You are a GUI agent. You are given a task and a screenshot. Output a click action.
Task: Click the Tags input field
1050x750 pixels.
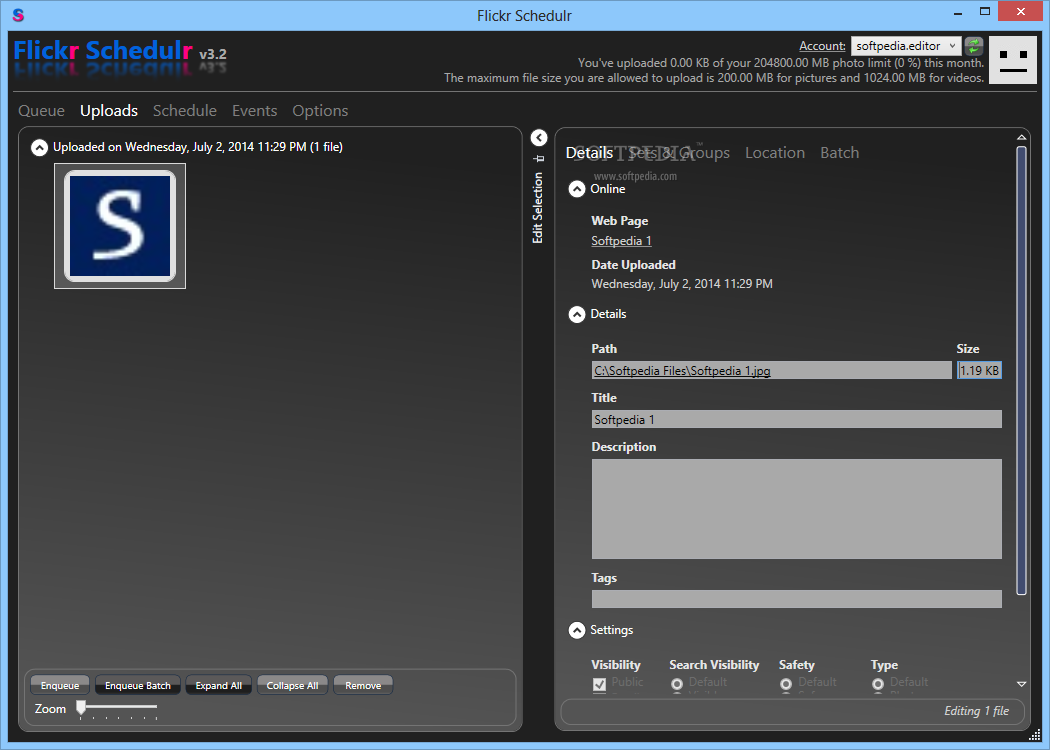[x=797, y=599]
